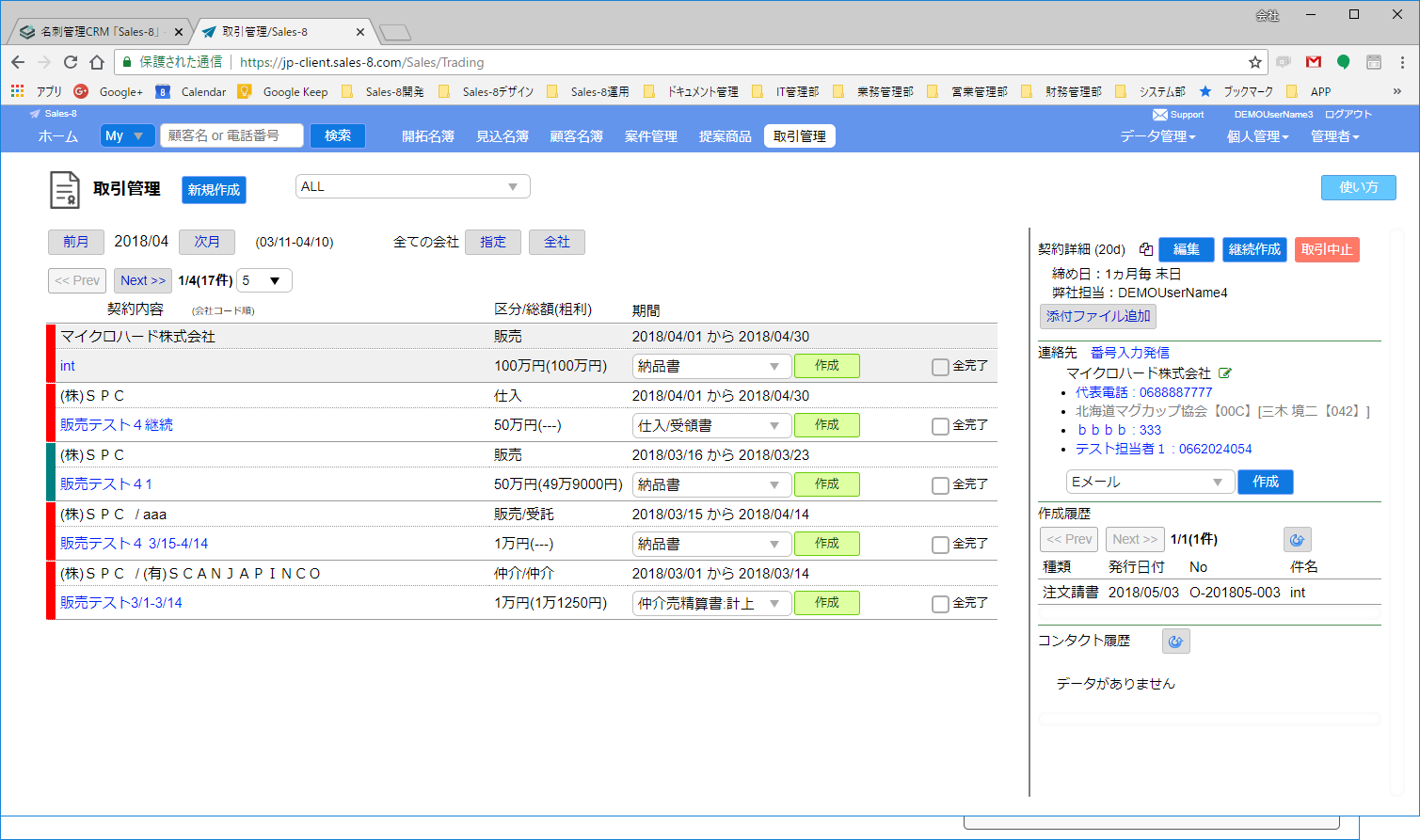The image size is (1420, 840).
Task: Go to 案件管理
Action: [651, 136]
